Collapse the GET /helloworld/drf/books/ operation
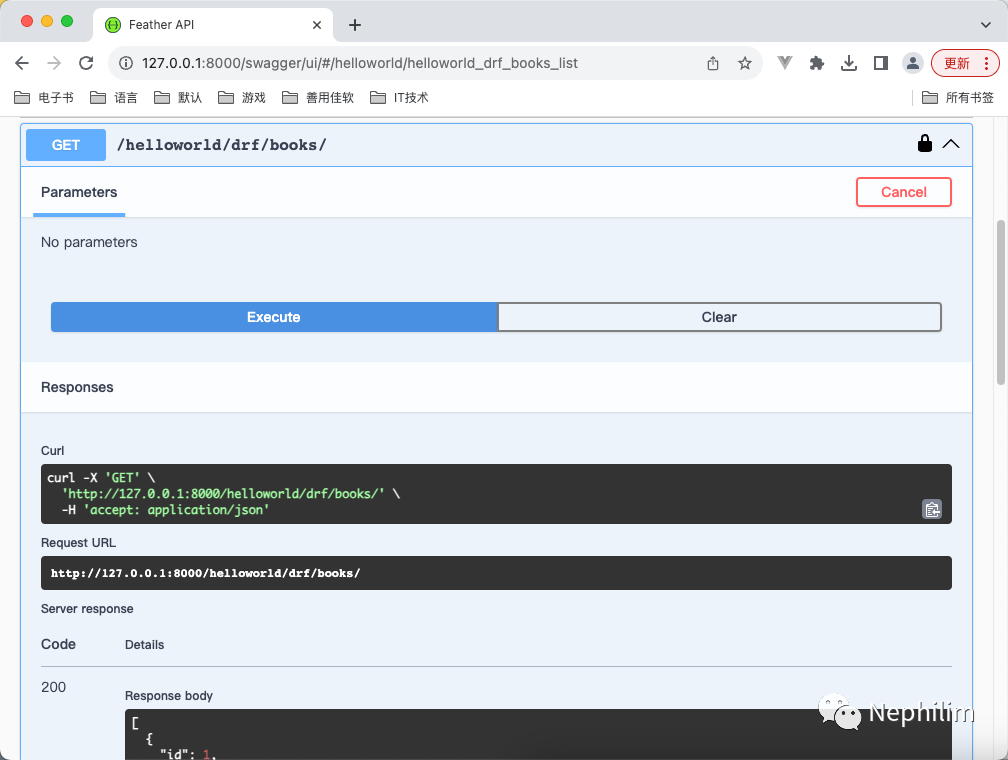This screenshot has width=1008, height=760. tap(951, 144)
